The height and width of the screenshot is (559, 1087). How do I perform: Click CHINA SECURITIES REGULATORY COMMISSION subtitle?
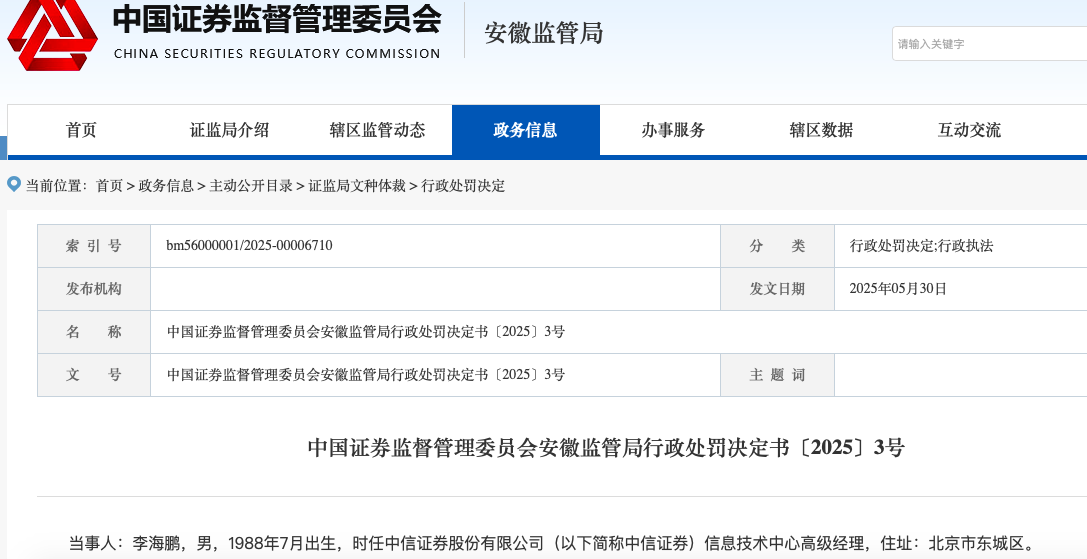[277, 53]
